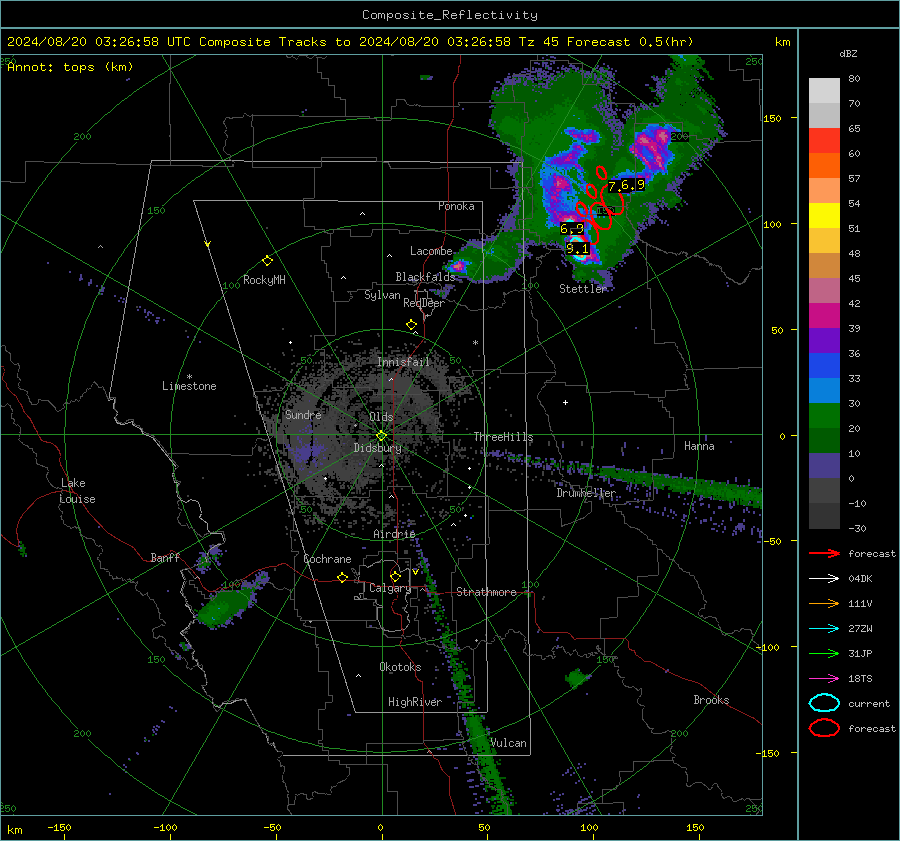Click the yellow diamond marker above Calgary
The image size is (900, 841).
pos(395,576)
